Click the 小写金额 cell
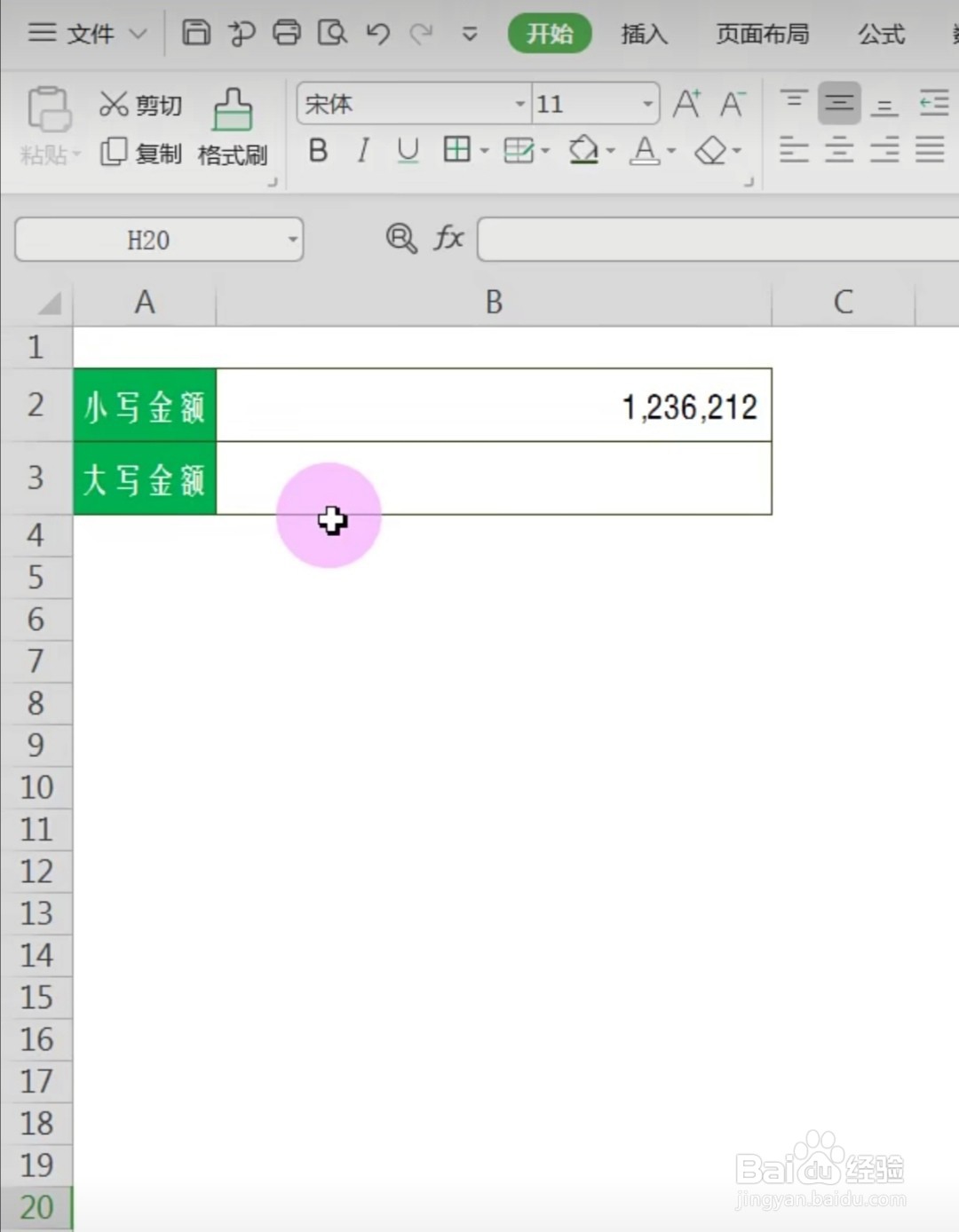 [145, 406]
